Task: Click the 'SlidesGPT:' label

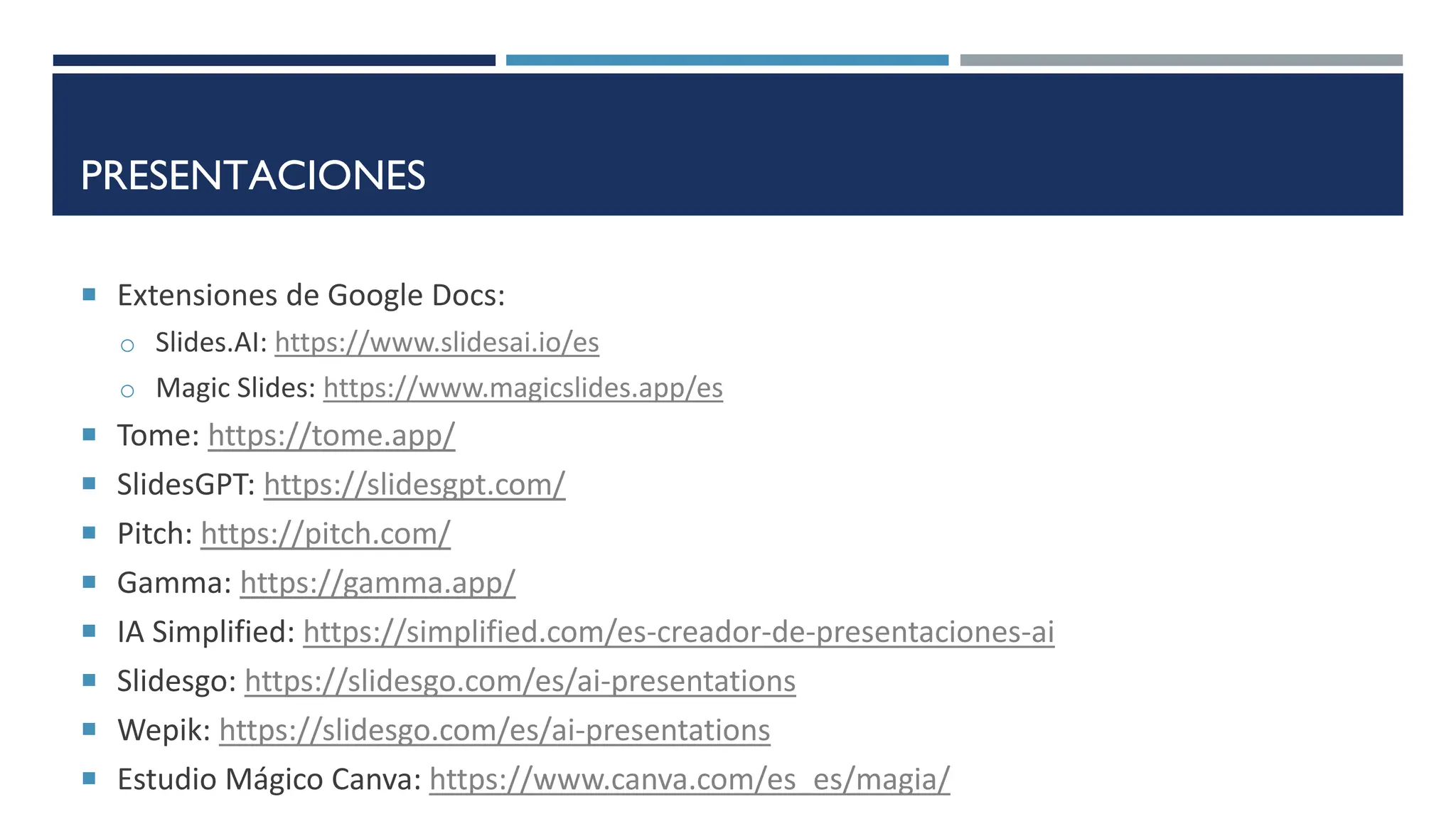Action: coord(186,485)
